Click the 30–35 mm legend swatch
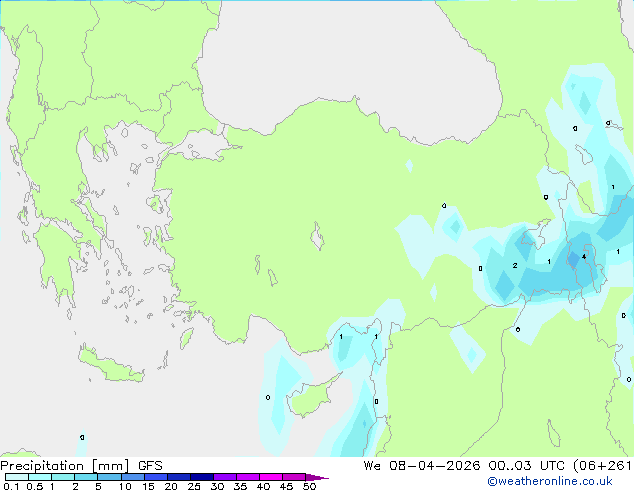 225,477
